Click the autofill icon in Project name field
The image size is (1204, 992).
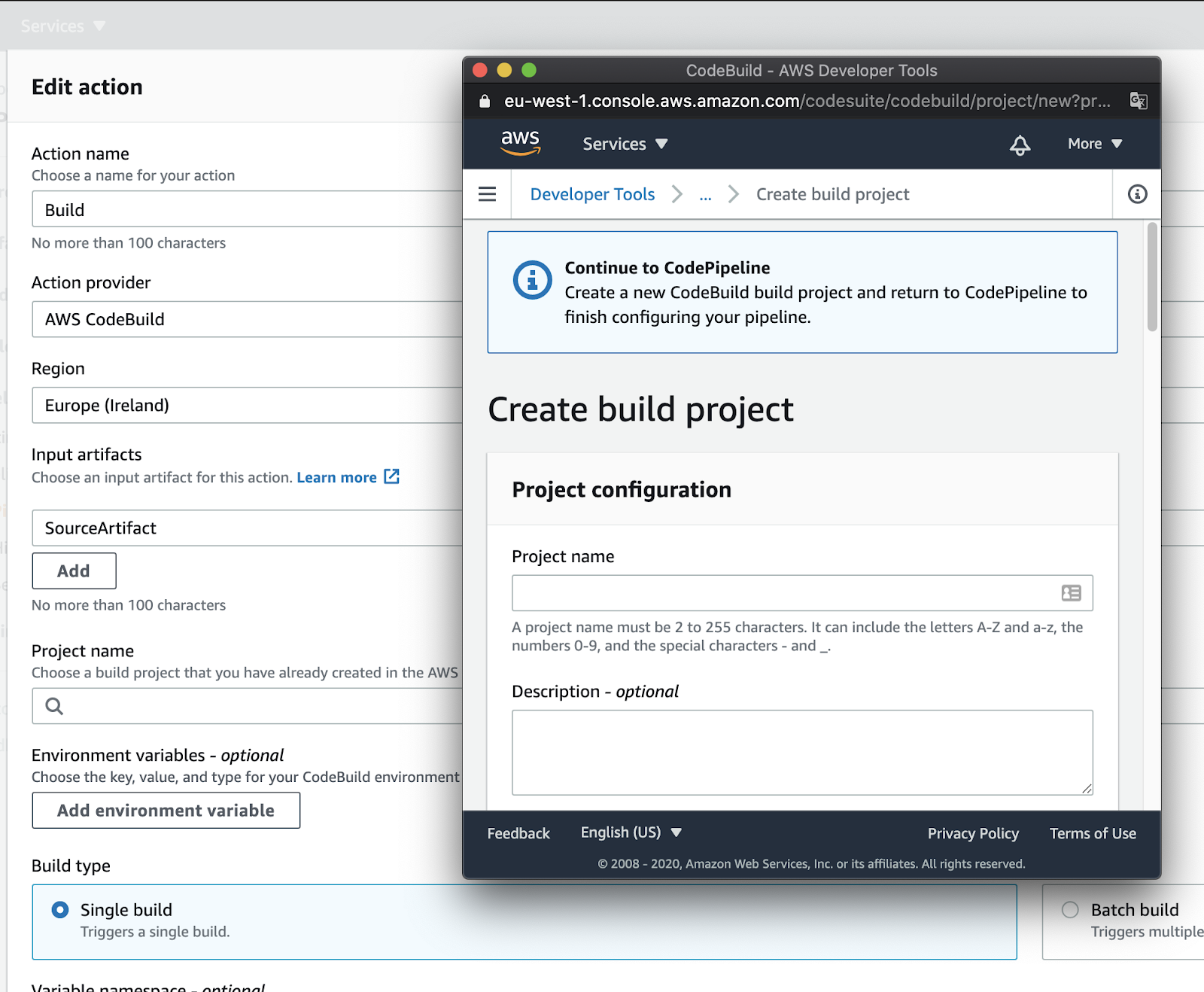[x=1071, y=593]
